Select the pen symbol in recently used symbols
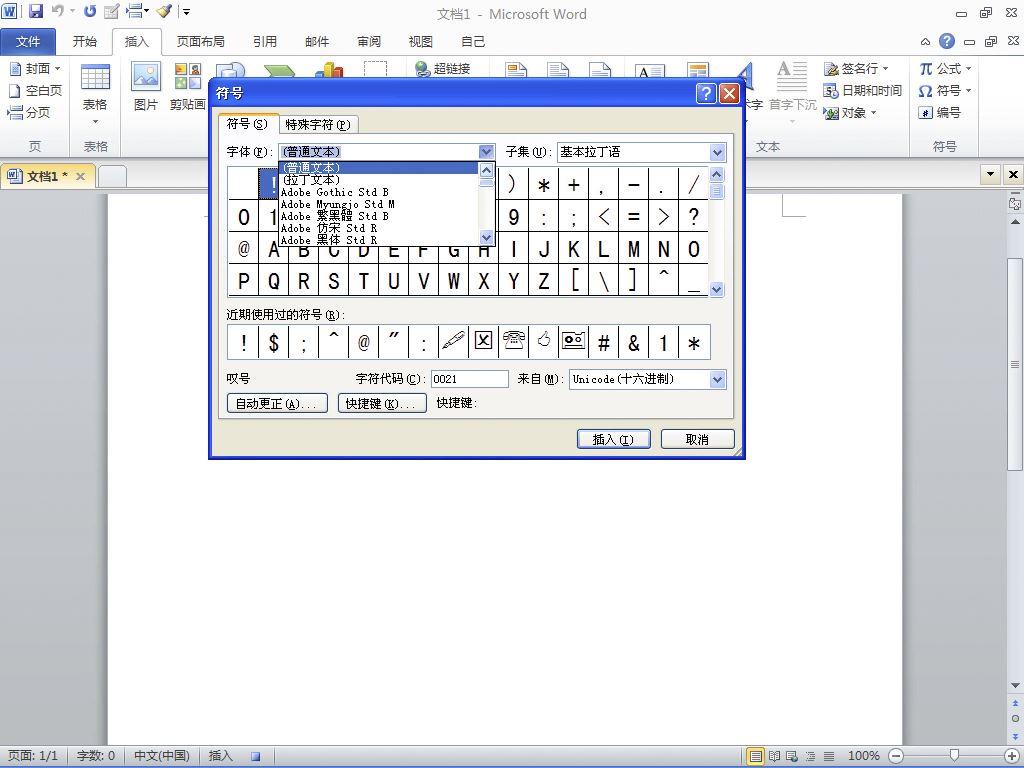This screenshot has height=768, width=1024. pyautogui.click(x=453, y=342)
